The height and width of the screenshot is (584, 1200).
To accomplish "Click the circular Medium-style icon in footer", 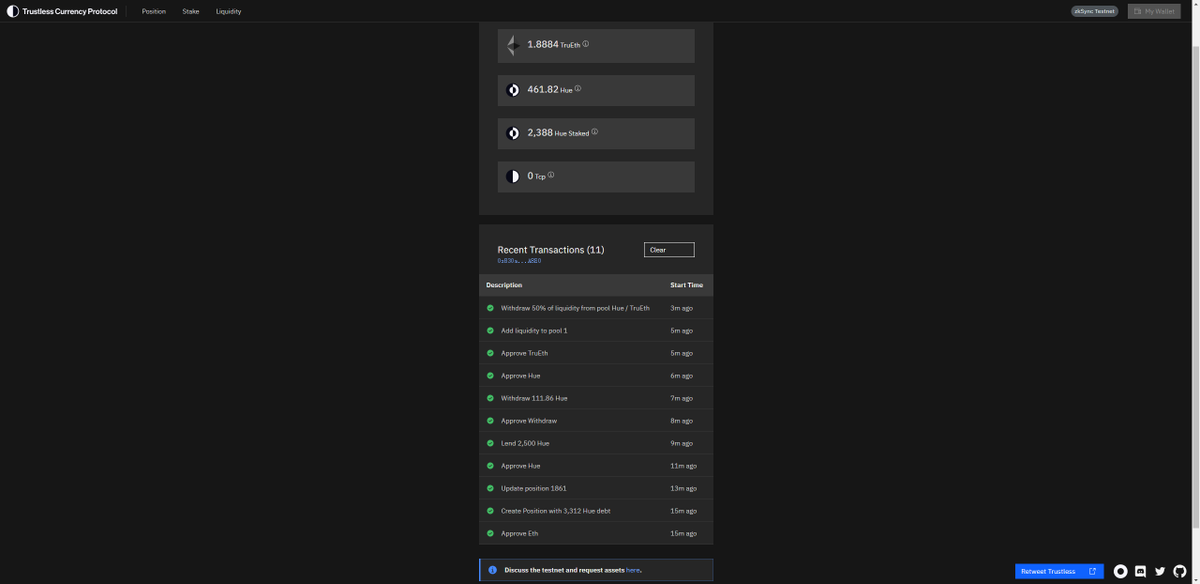I will point(1120,571).
